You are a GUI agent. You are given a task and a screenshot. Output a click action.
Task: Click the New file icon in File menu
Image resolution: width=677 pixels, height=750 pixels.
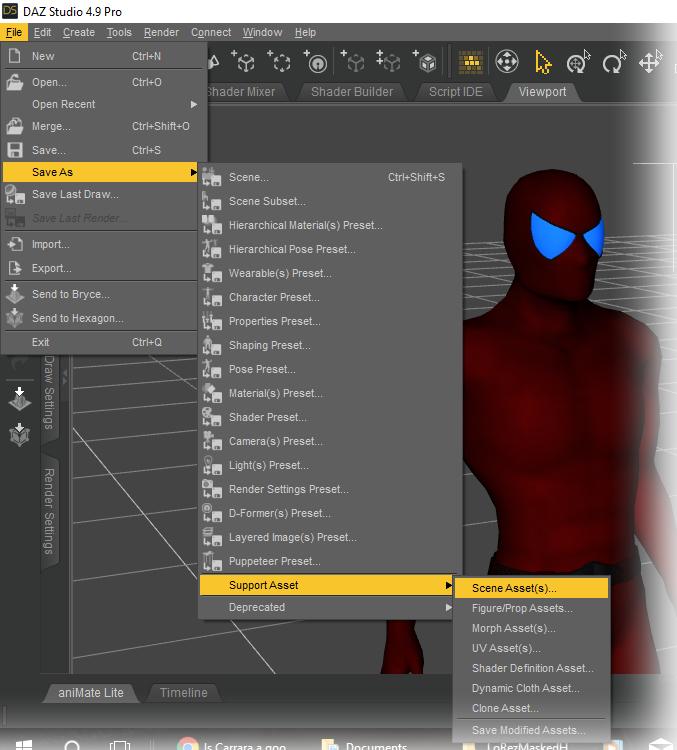14,55
